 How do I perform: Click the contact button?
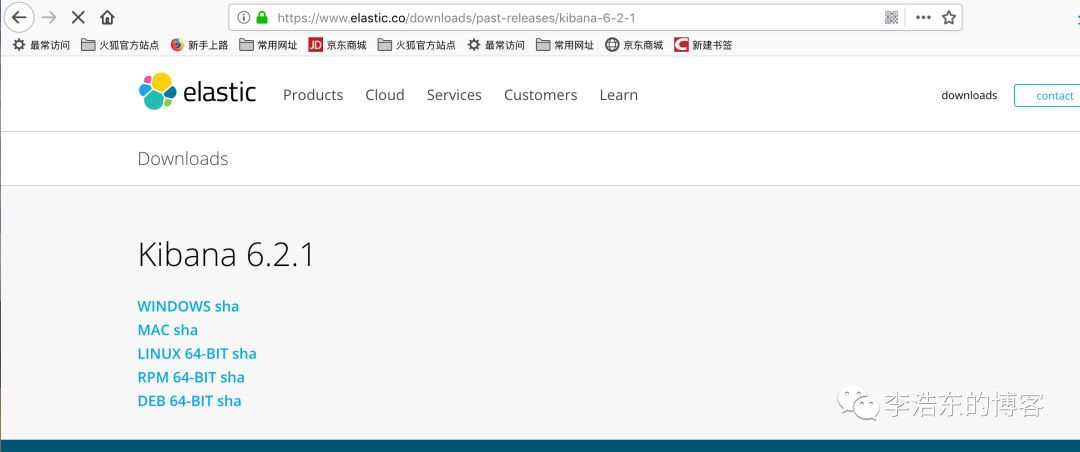tap(1047, 96)
